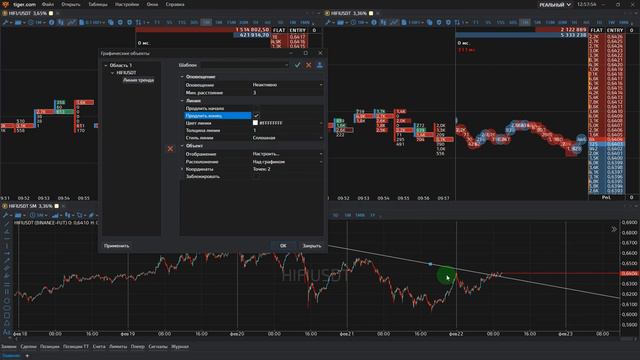Click Закрыть button in dialog

point(312,246)
